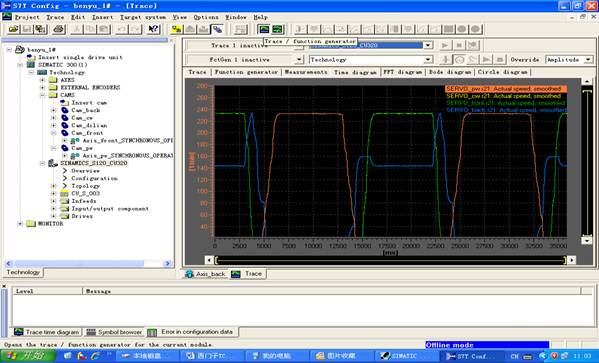Toggle SERVO_front actual speed curve legend
The image size is (599, 363).
(x=506, y=103)
